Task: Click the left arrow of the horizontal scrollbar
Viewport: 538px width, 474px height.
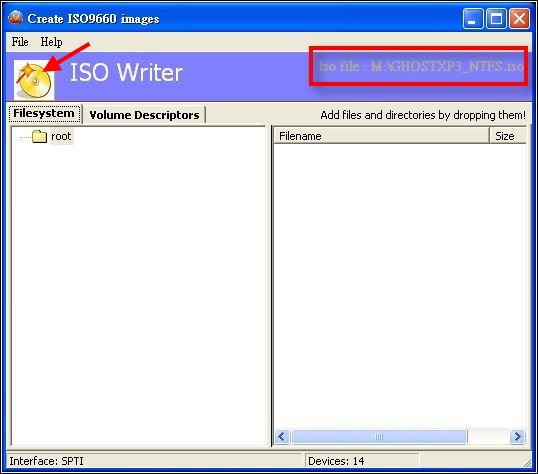Action: (x=282, y=437)
